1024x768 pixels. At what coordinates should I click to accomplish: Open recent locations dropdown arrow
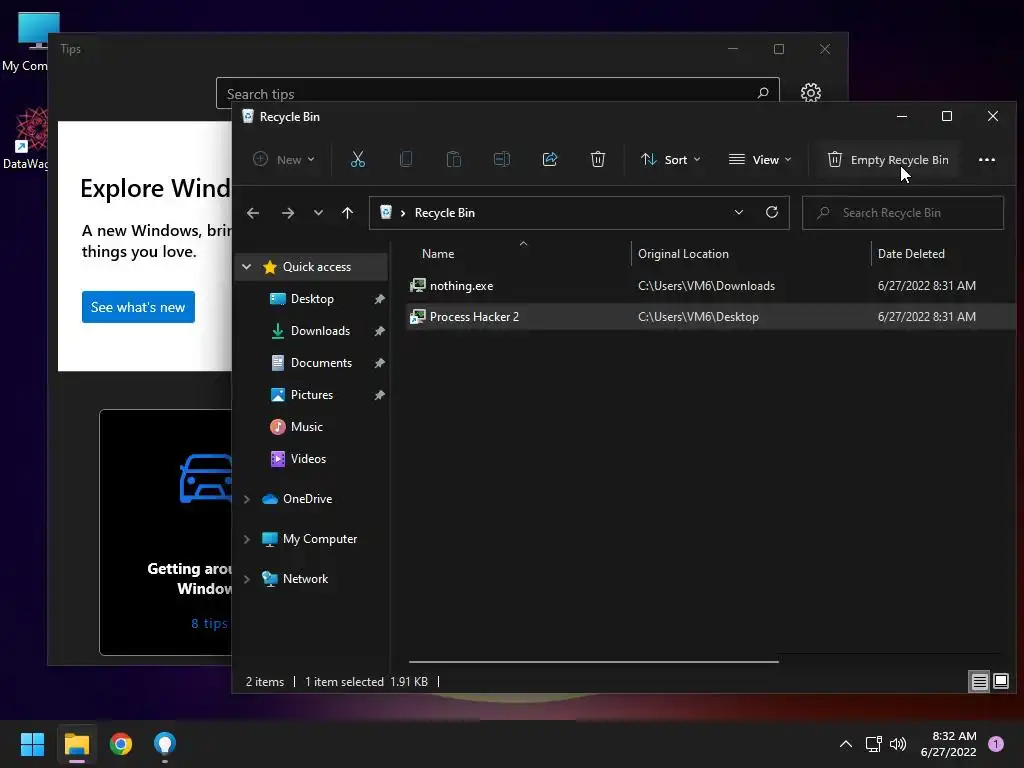318,213
